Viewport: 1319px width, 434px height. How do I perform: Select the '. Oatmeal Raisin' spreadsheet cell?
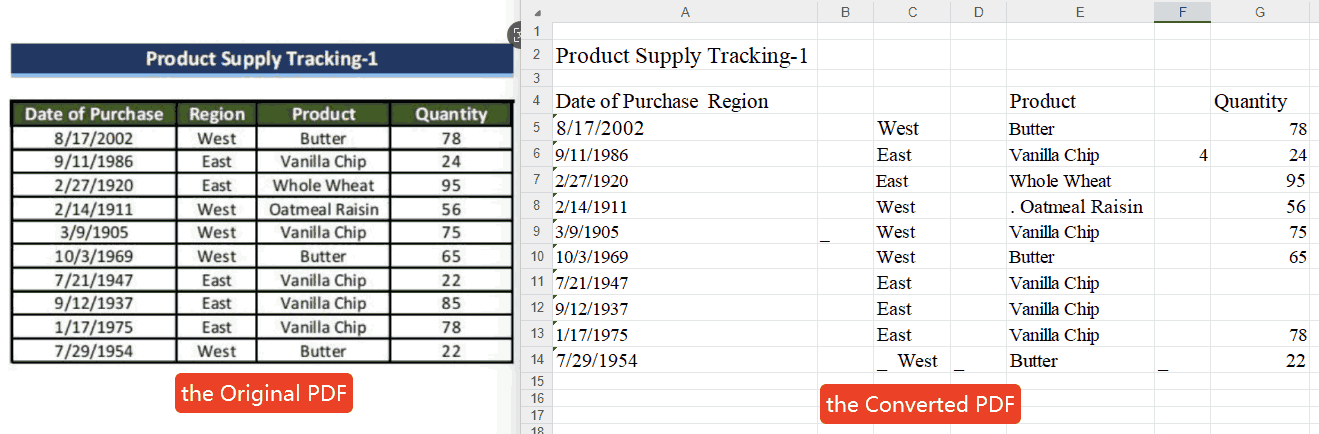1076,207
